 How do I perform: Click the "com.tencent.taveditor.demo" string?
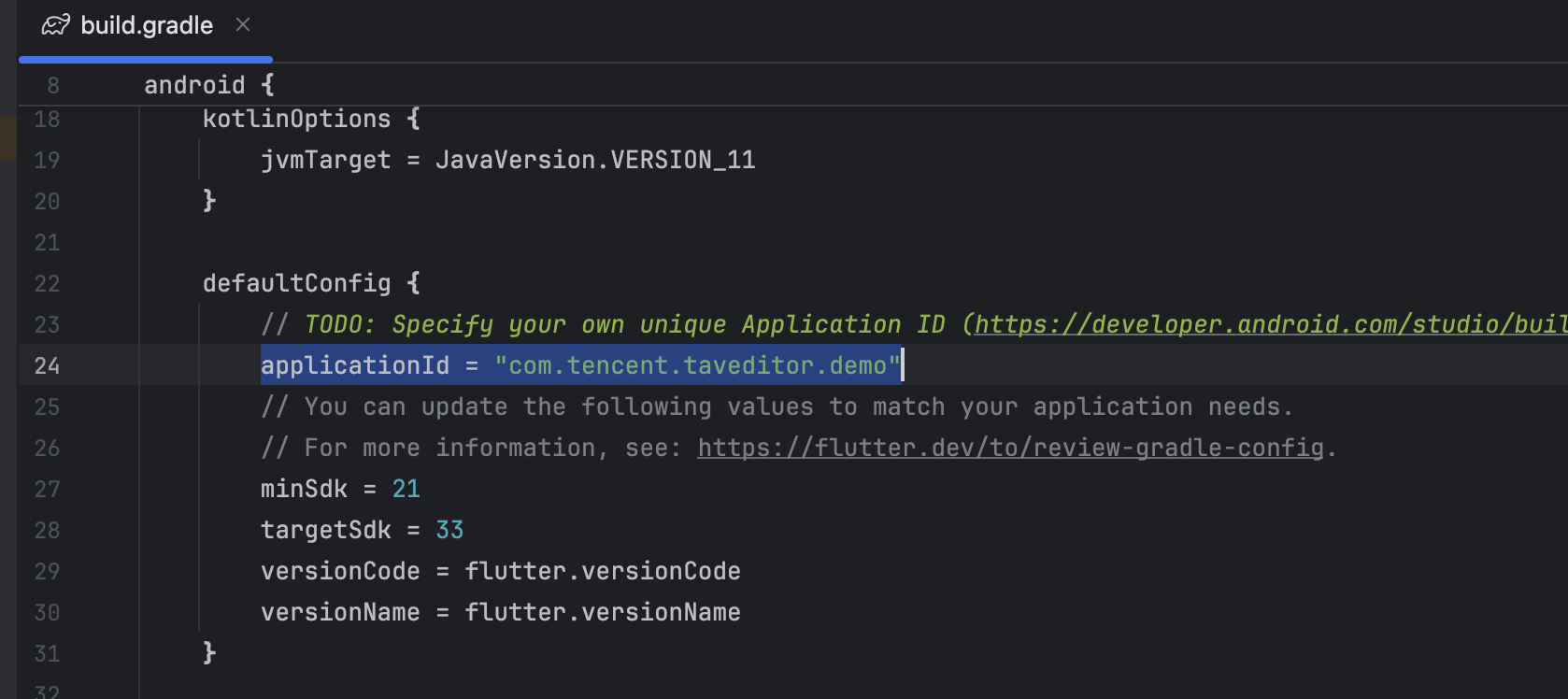tap(697, 365)
